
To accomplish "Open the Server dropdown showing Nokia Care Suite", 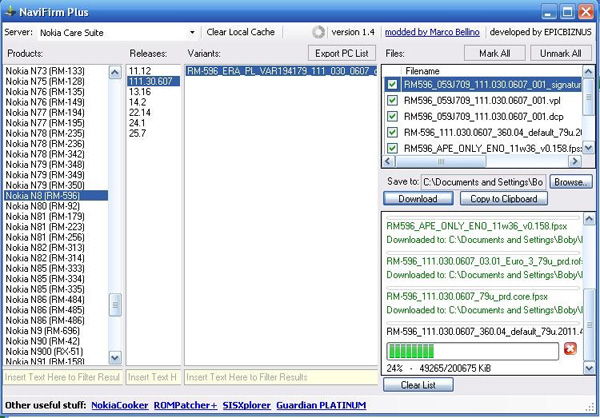I will pyautogui.click(x=191, y=32).
